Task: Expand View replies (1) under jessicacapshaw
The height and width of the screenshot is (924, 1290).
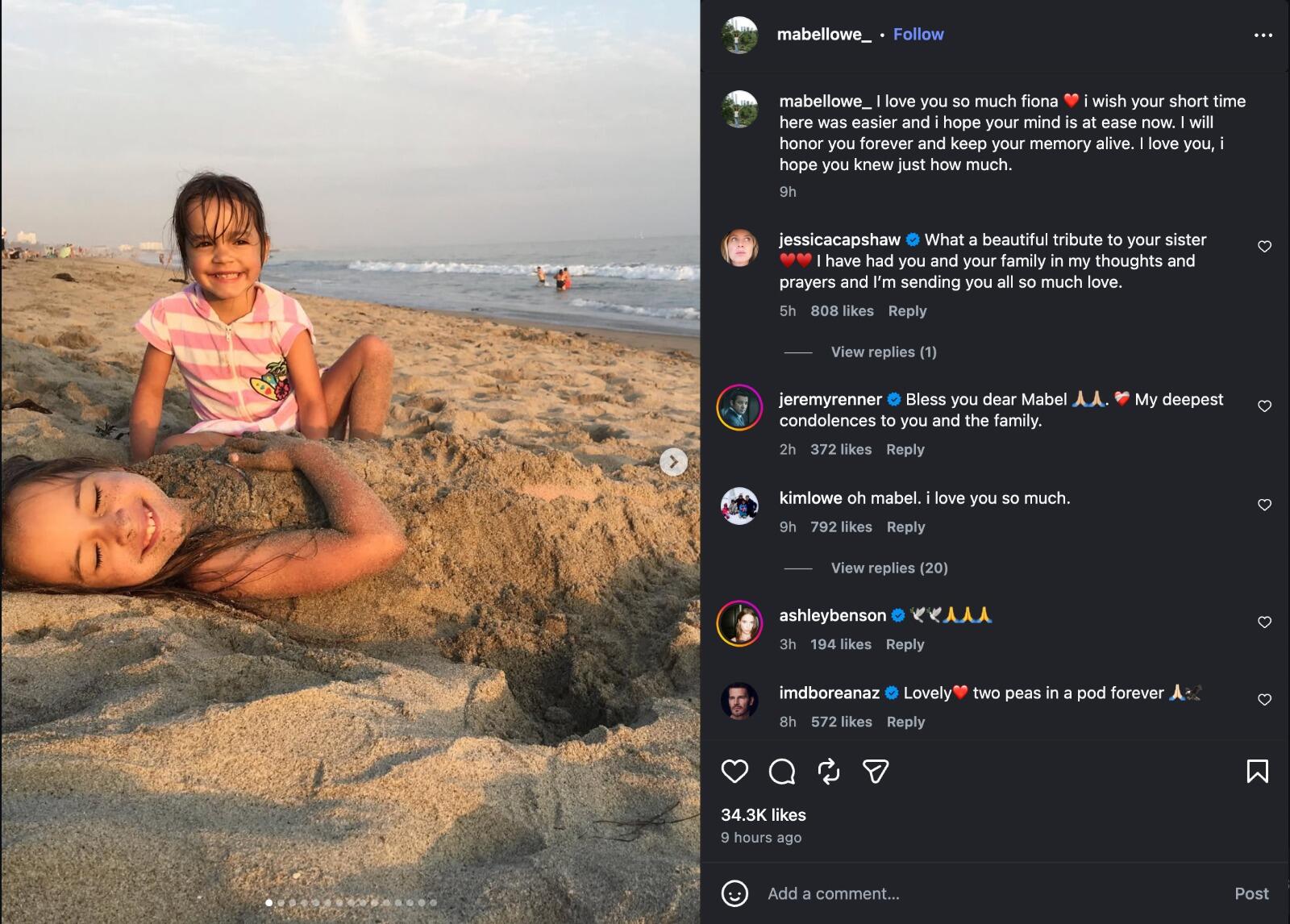Action: (884, 352)
